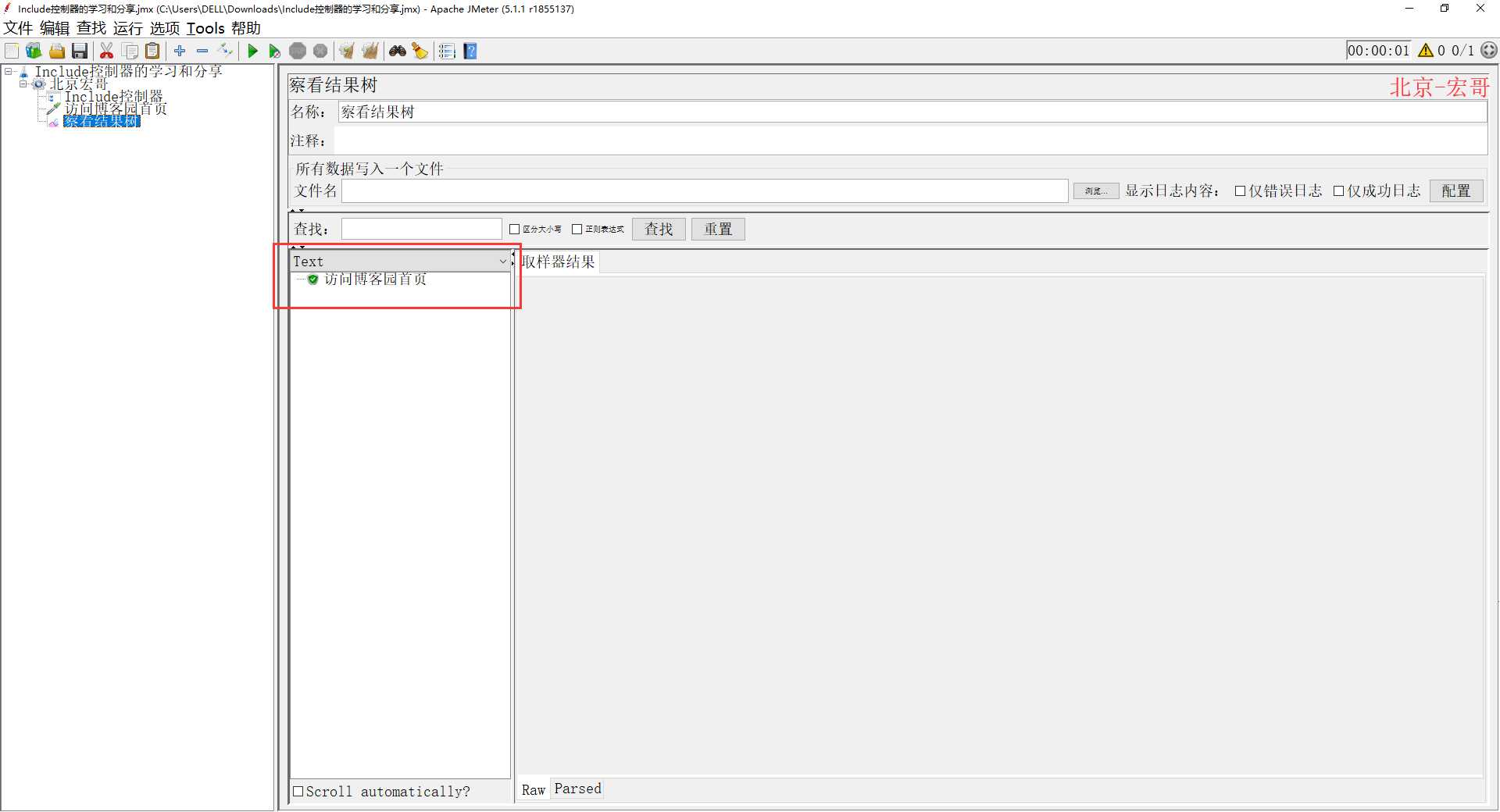
Task: Enable the 仅错误日志 checkbox
Action: click(1240, 191)
